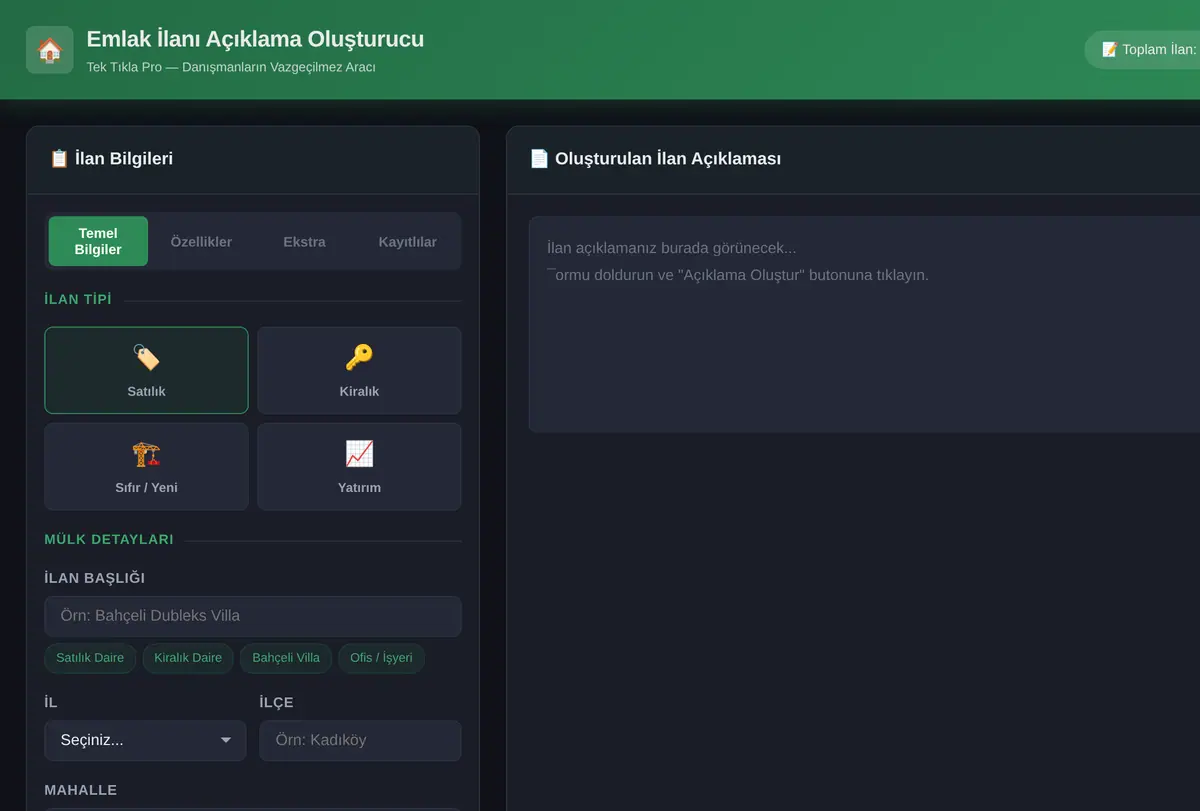The width and height of the screenshot is (1200, 811).
Task: Click the house logo icon in header
Action: pos(50,50)
